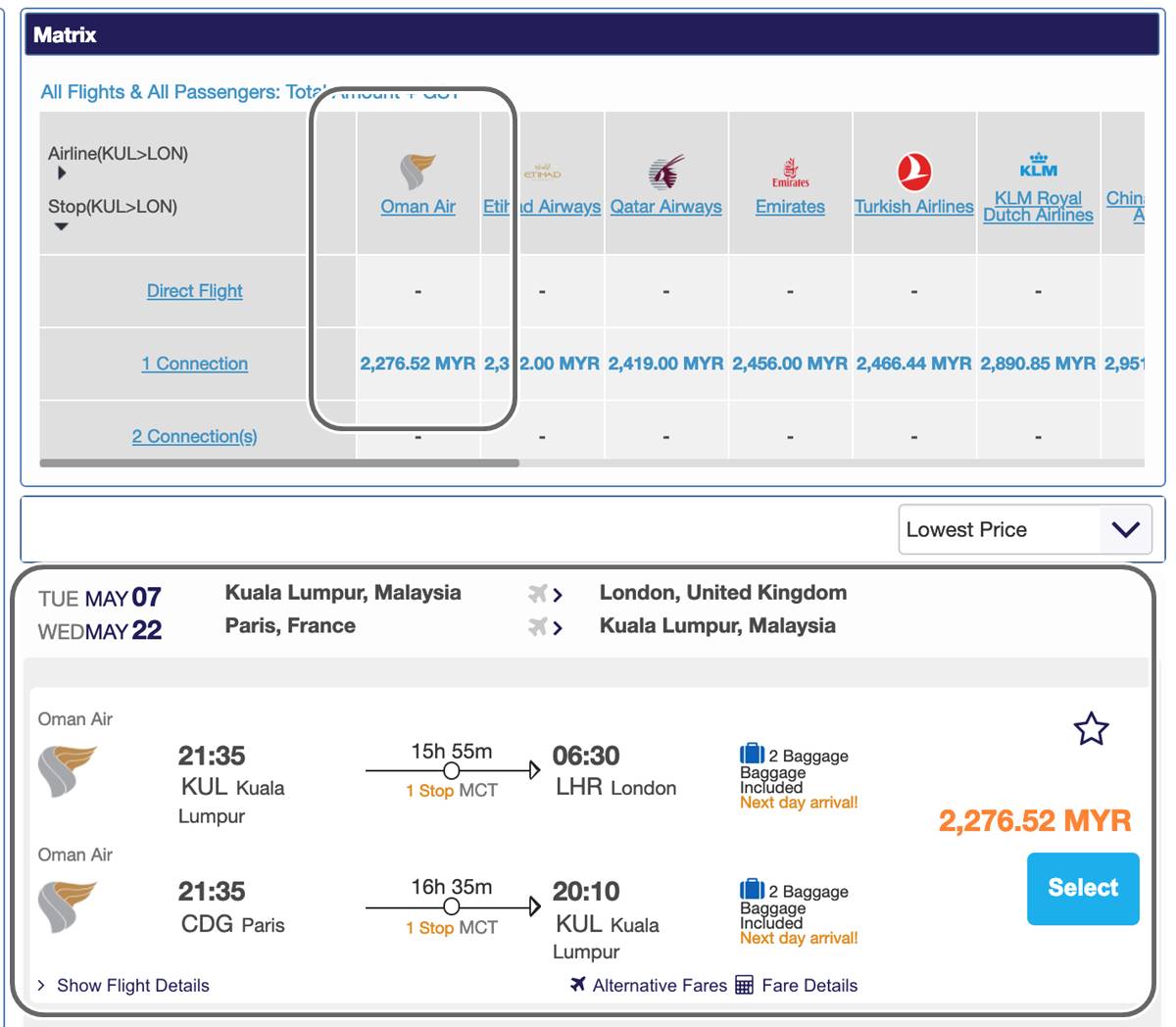Select the 2,466.44 MYR Turkish Airlines fare
This screenshot has height=1027, width=1176.
point(914,364)
